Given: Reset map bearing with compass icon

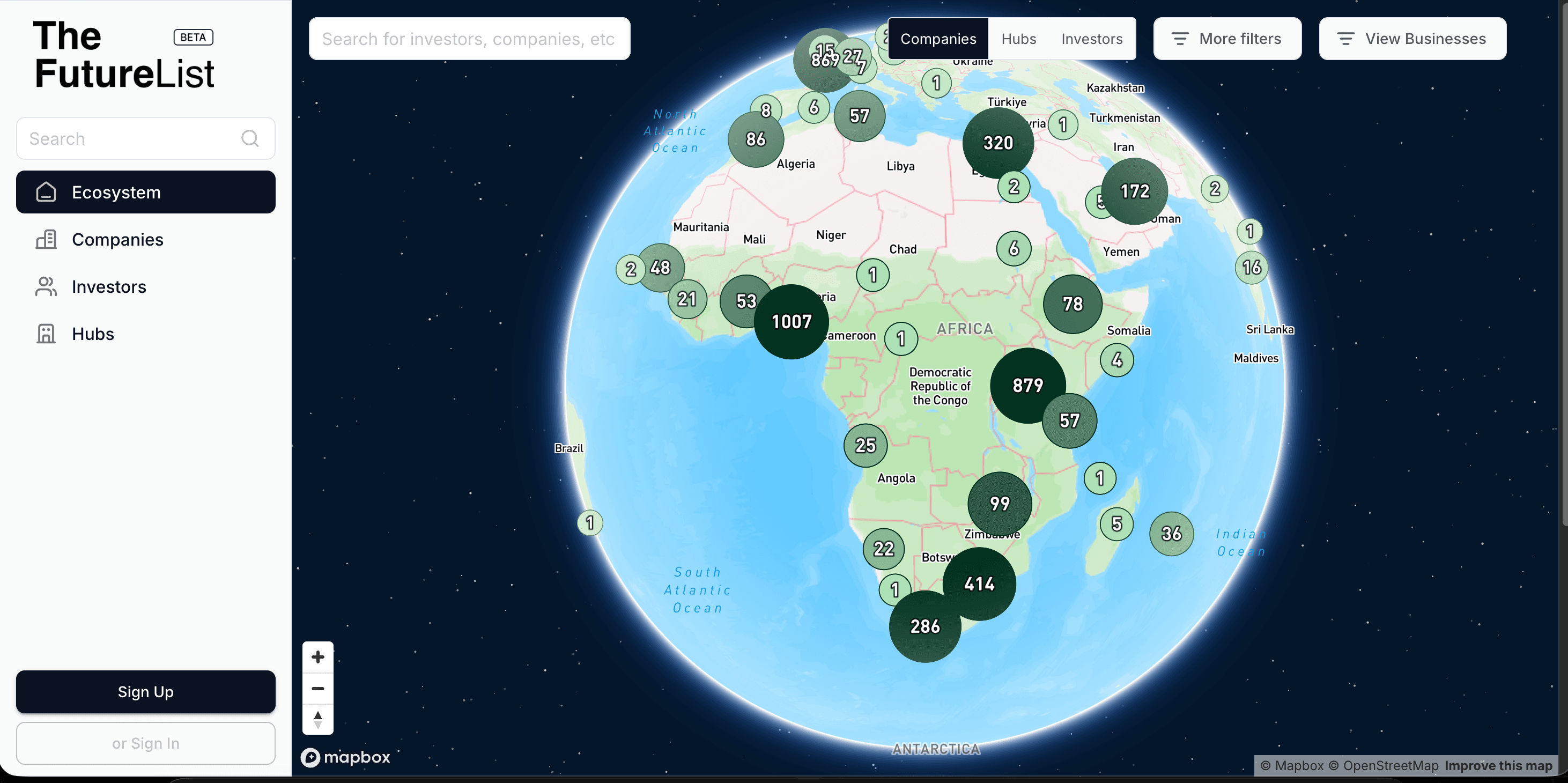Looking at the screenshot, I should (x=318, y=720).
